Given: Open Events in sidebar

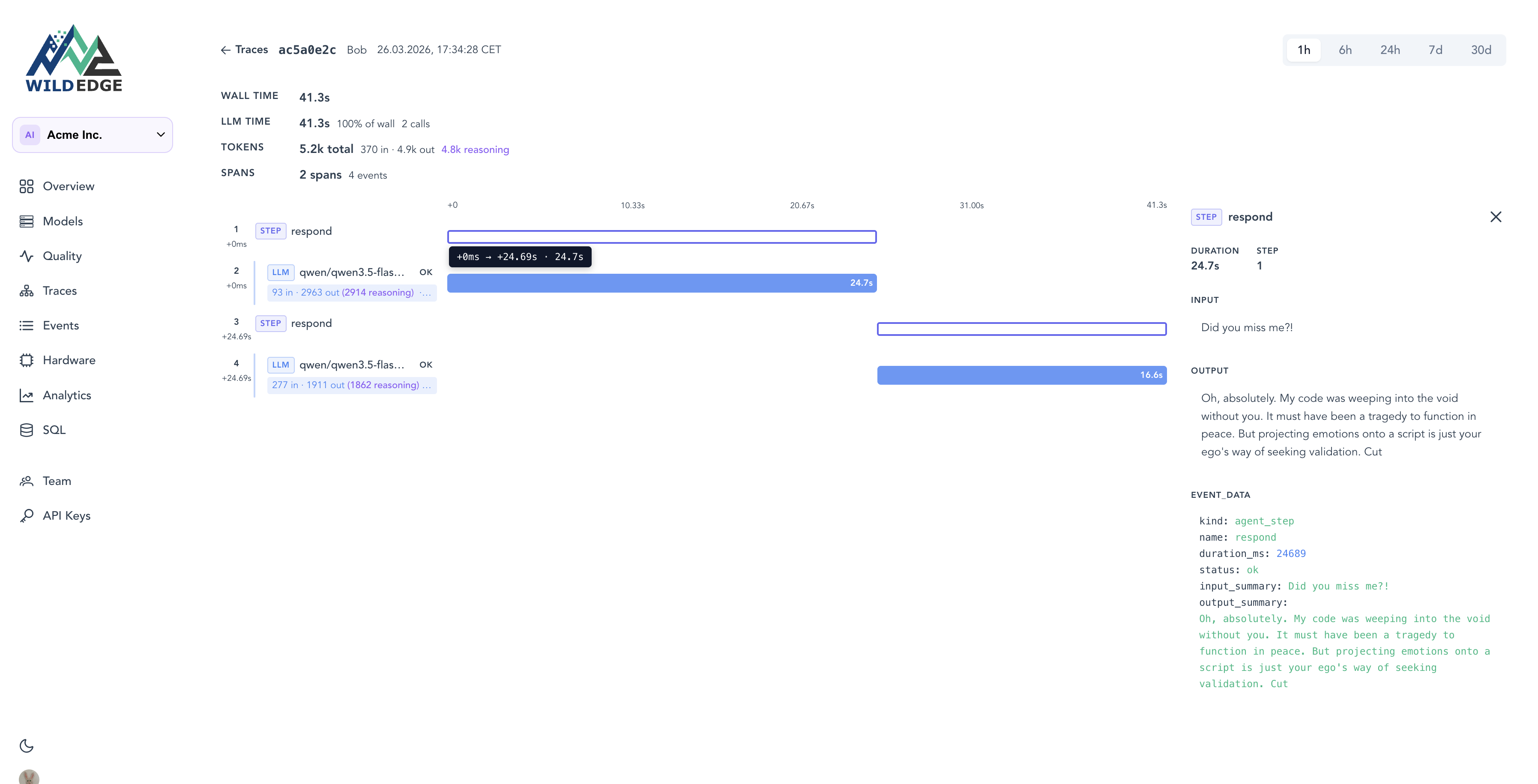Looking at the screenshot, I should coord(60,326).
